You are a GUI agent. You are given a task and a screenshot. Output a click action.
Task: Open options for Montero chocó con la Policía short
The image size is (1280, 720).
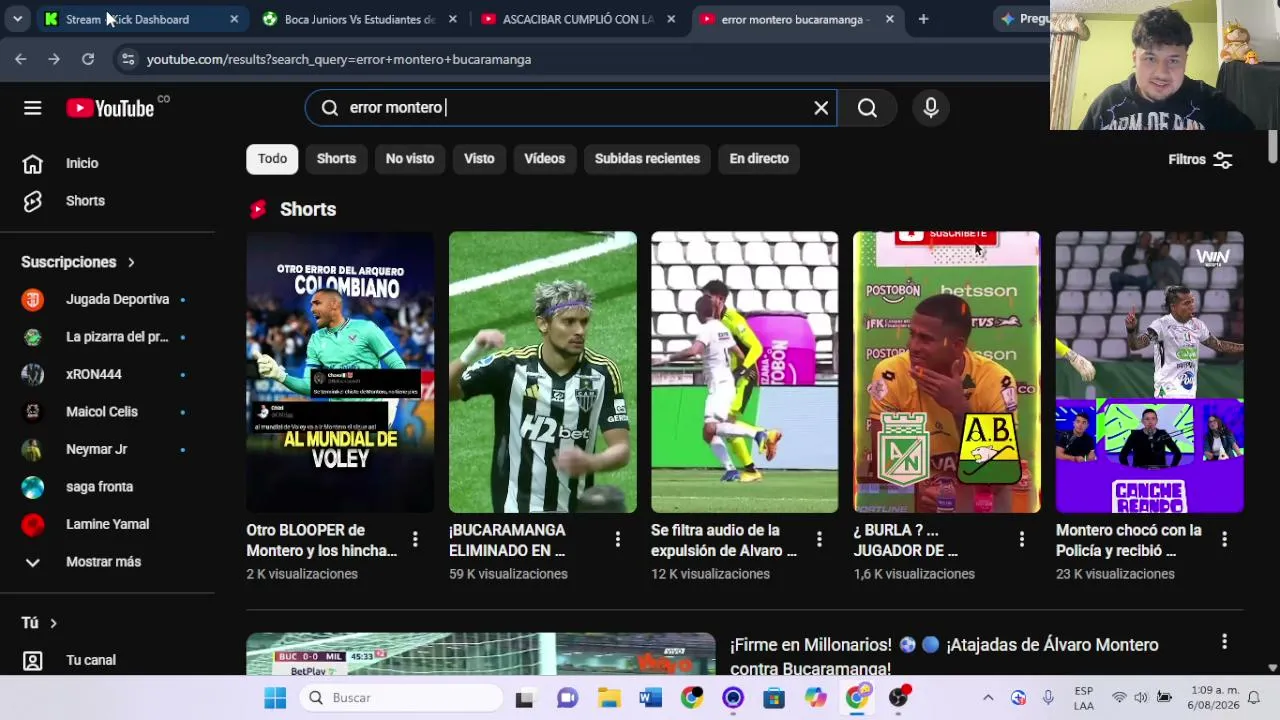[1224, 540]
